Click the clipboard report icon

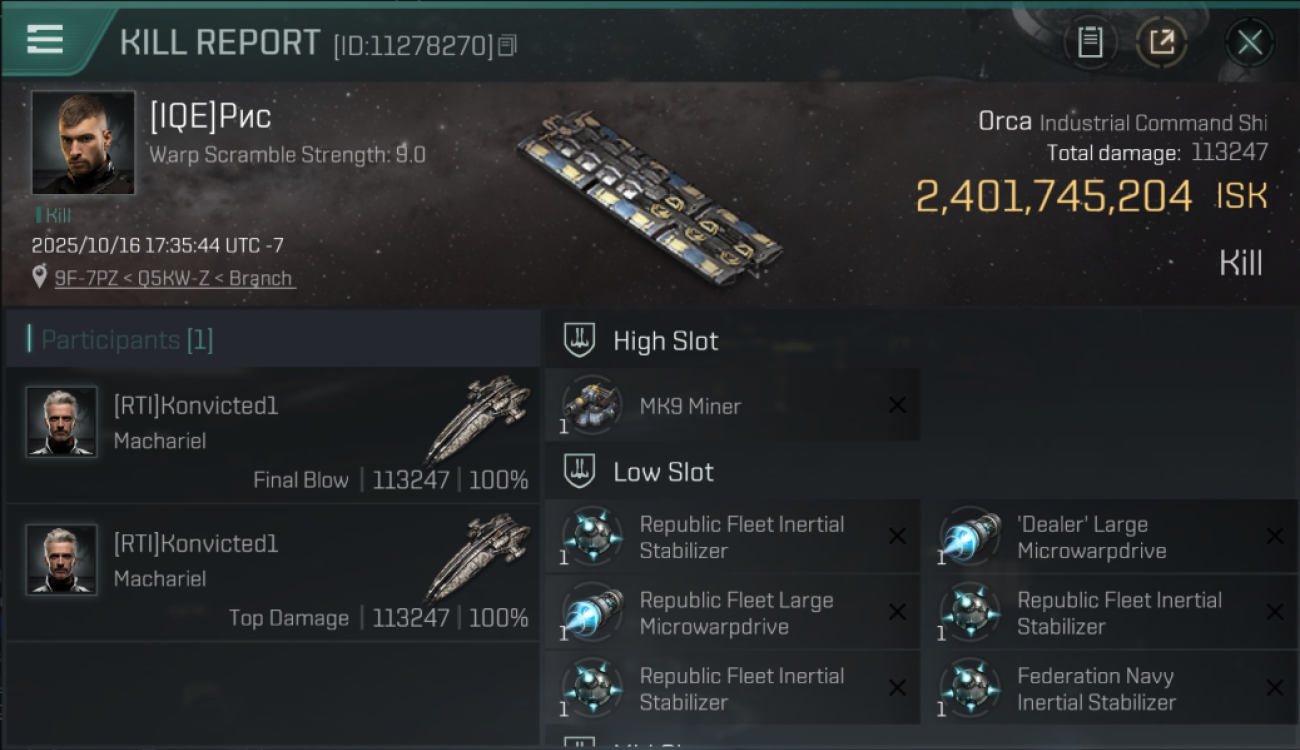(x=1090, y=42)
